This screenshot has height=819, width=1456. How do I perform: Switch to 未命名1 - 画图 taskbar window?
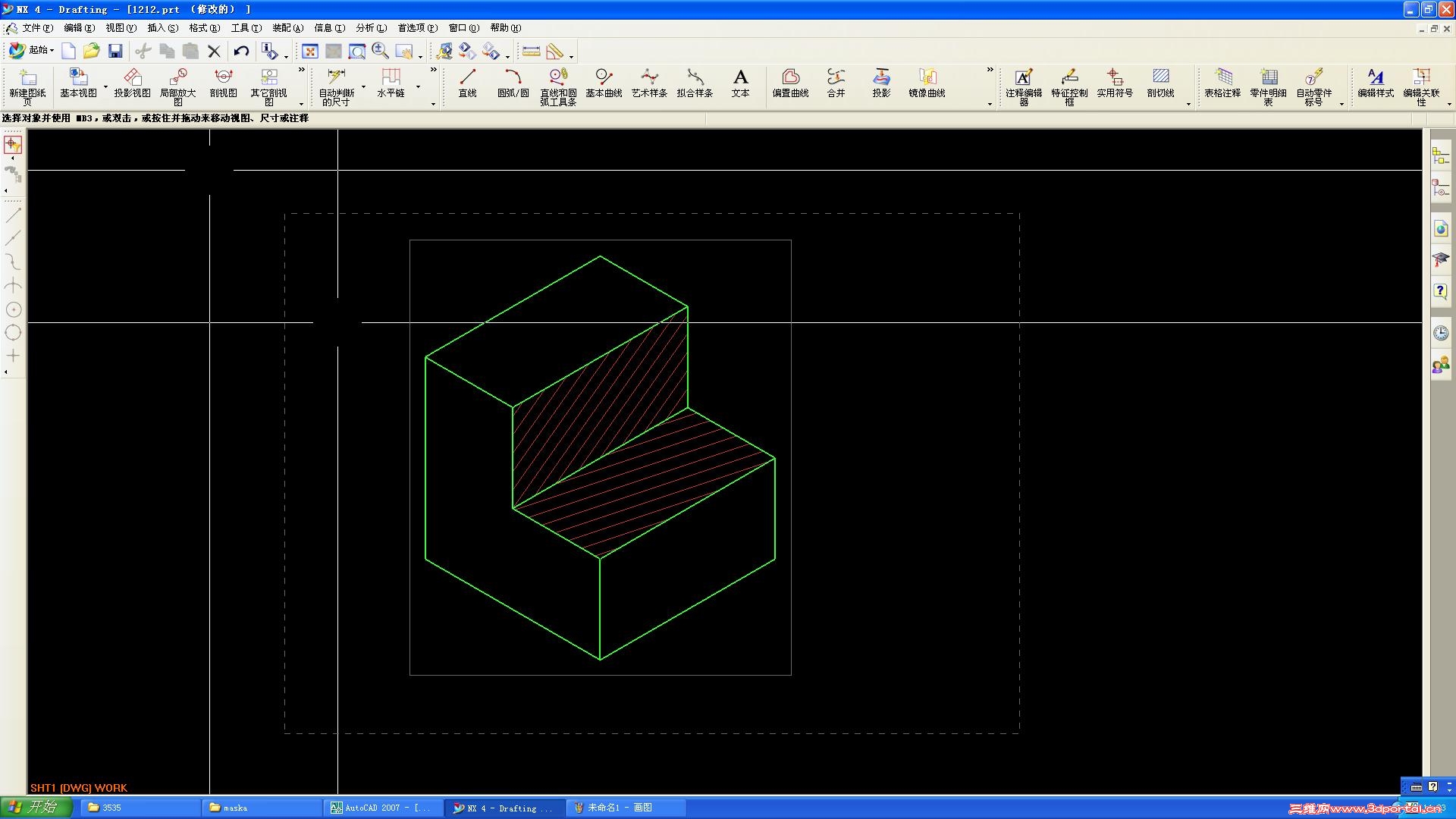pyautogui.click(x=626, y=808)
